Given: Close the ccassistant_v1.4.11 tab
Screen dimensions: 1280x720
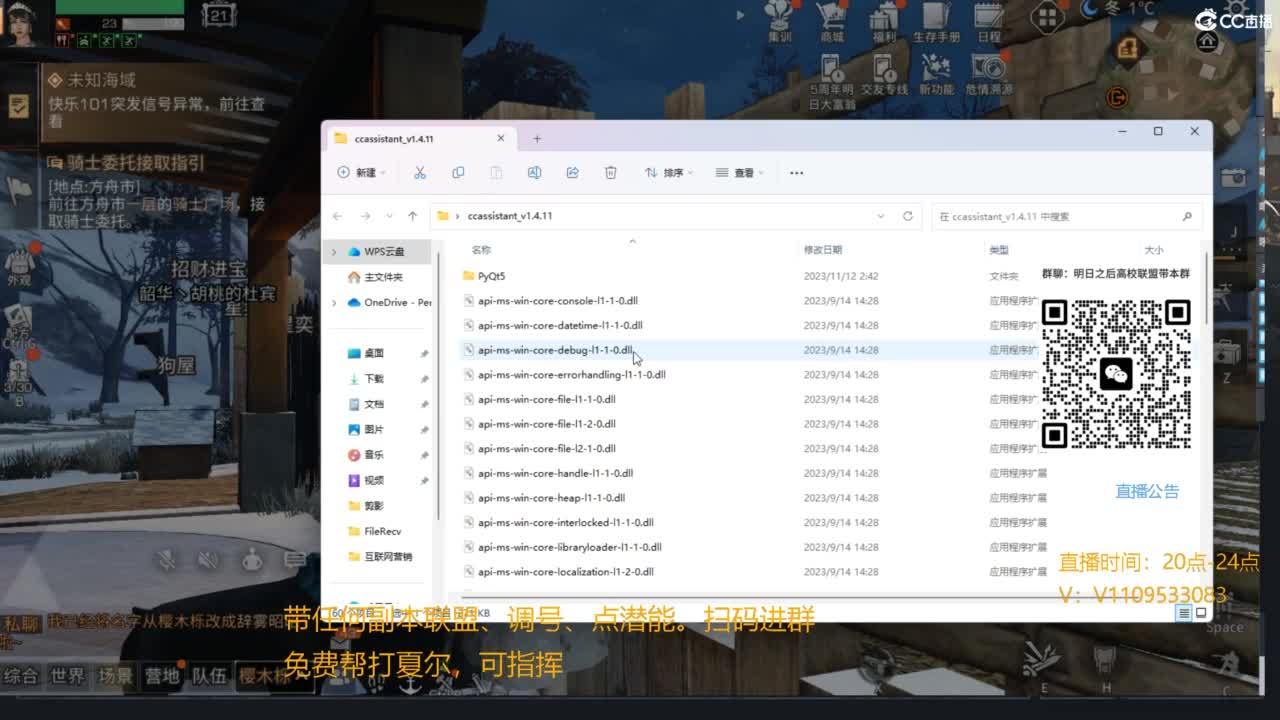Looking at the screenshot, I should click(501, 139).
